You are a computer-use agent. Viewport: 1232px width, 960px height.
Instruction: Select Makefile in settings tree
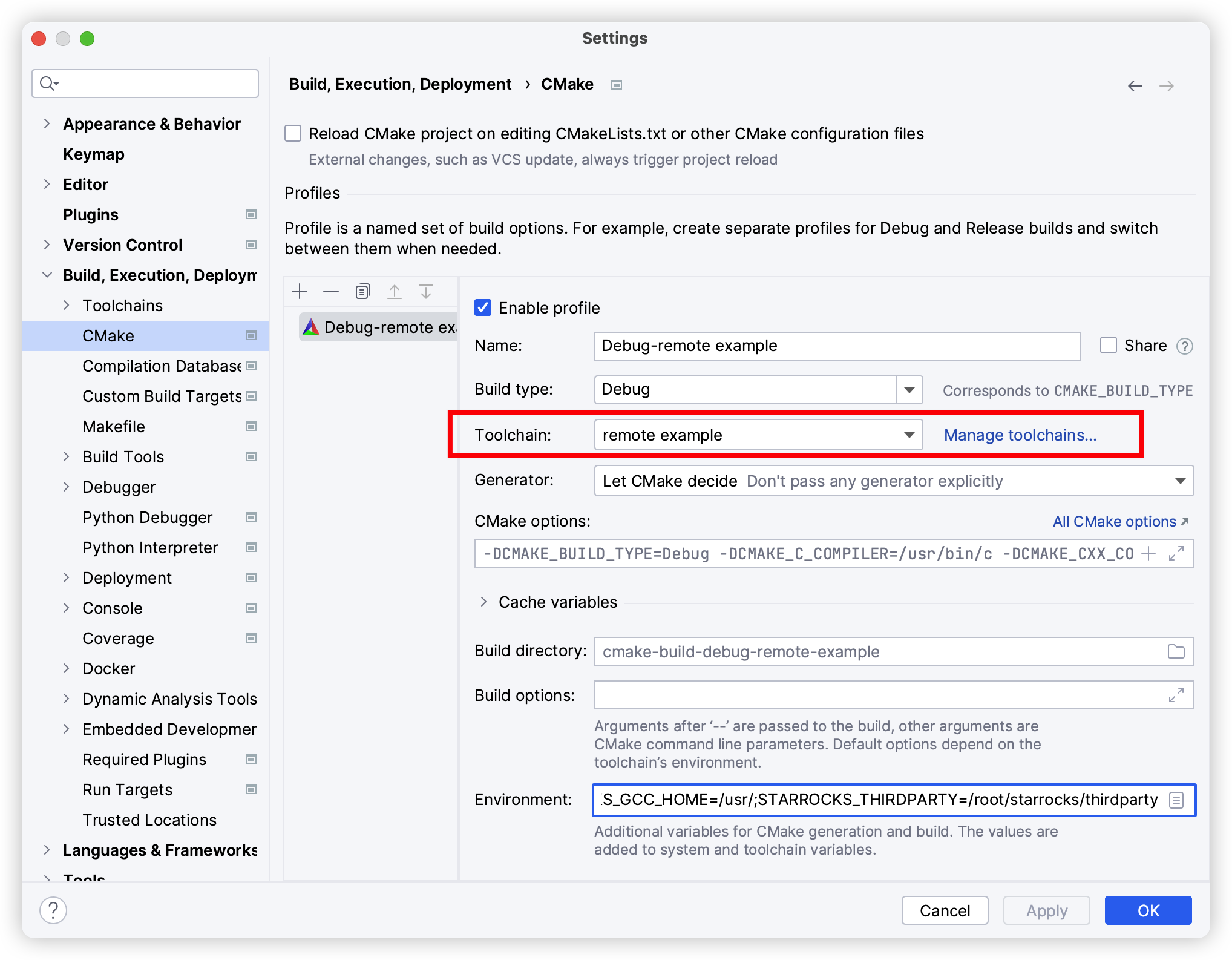click(114, 426)
